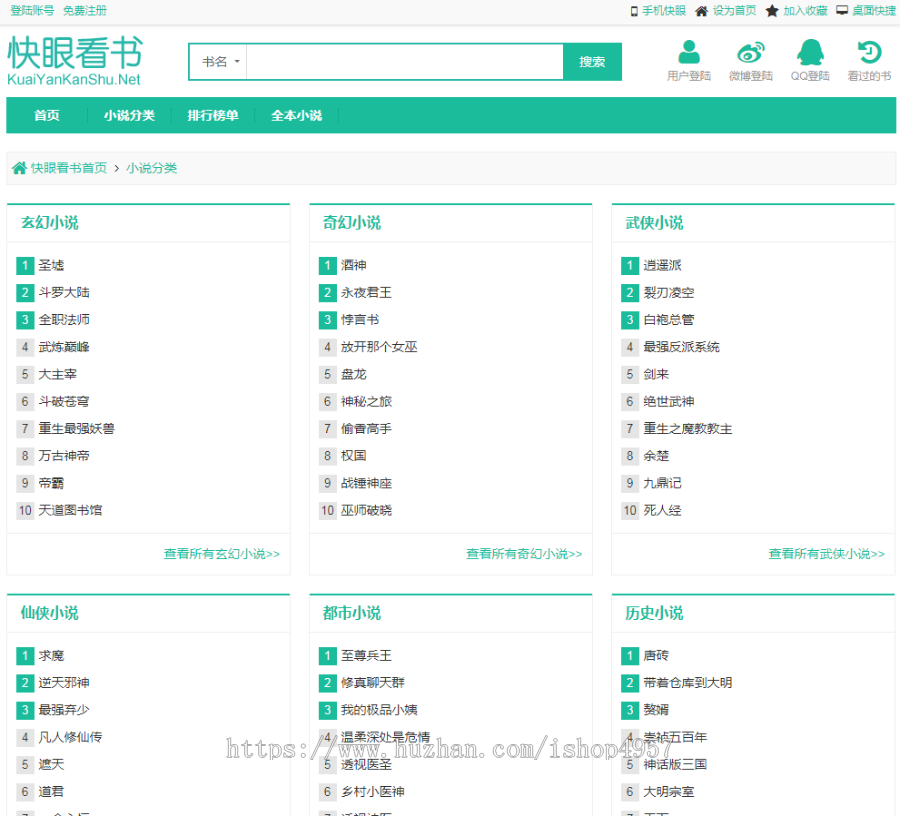The height and width of the screenshot is (816, 900).
Task: Open the 奇幻小说 category heading
Action: [352, 223]
